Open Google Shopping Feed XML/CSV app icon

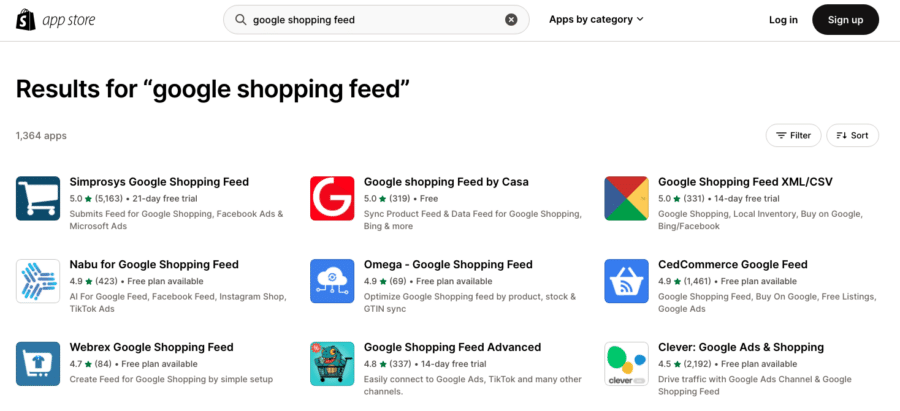627,199
